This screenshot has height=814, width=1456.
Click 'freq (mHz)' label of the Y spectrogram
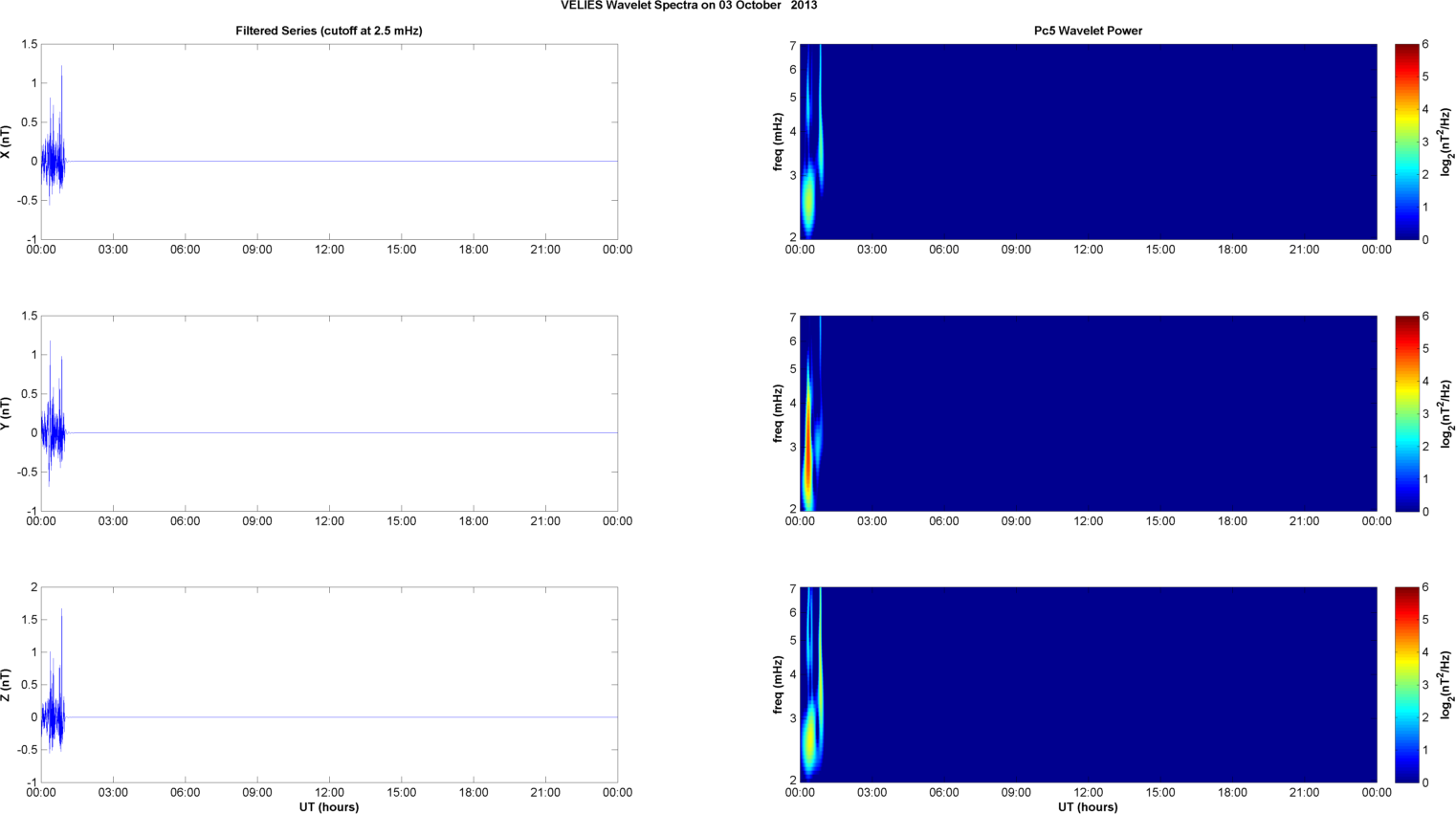point(779,413)
